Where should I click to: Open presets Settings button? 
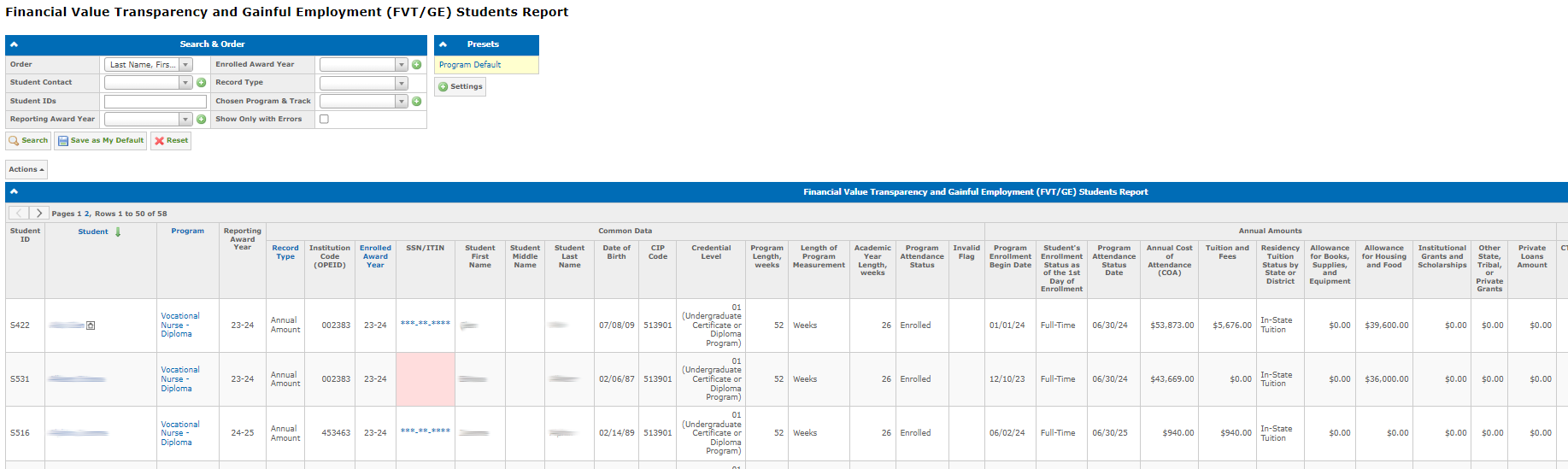click(461, 87)
